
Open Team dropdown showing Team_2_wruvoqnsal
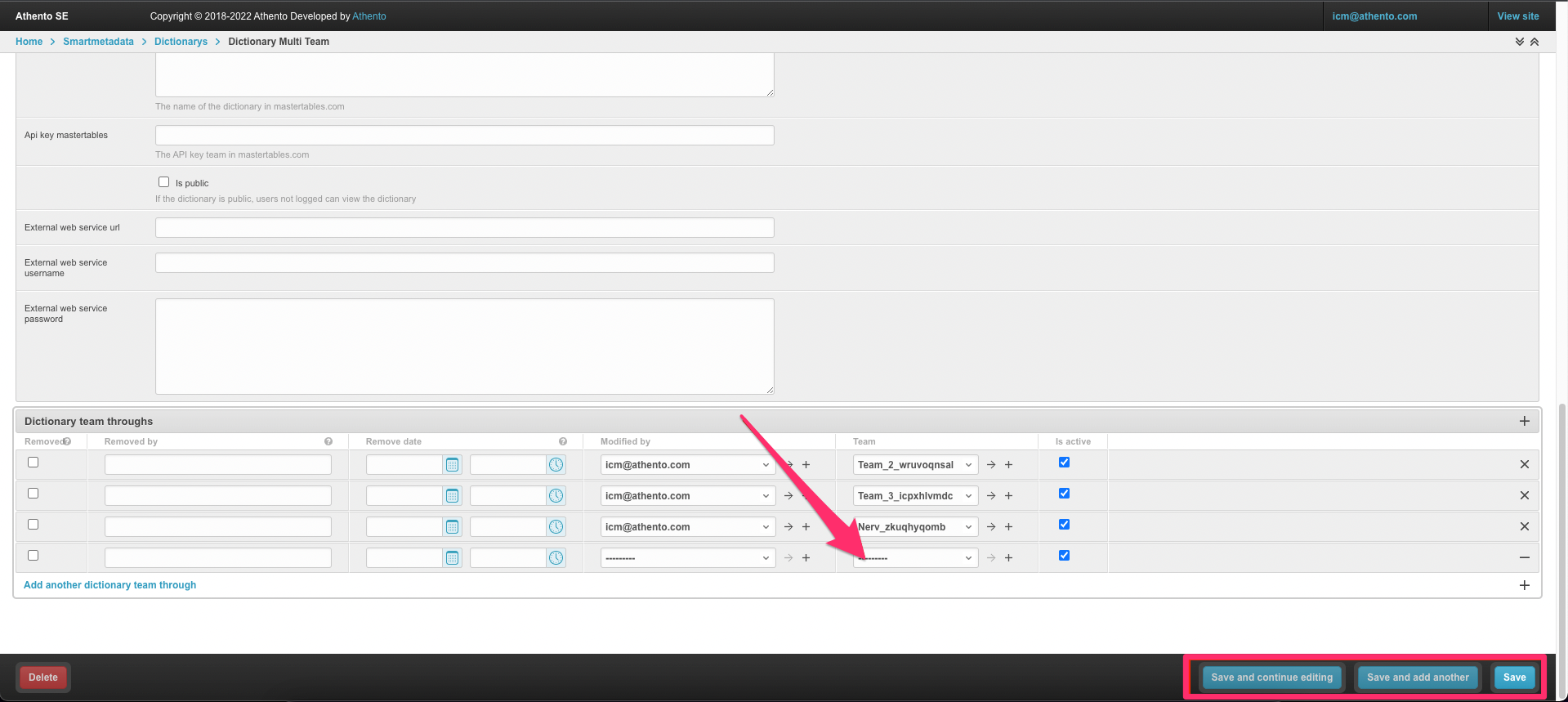[x=914, y=465]
